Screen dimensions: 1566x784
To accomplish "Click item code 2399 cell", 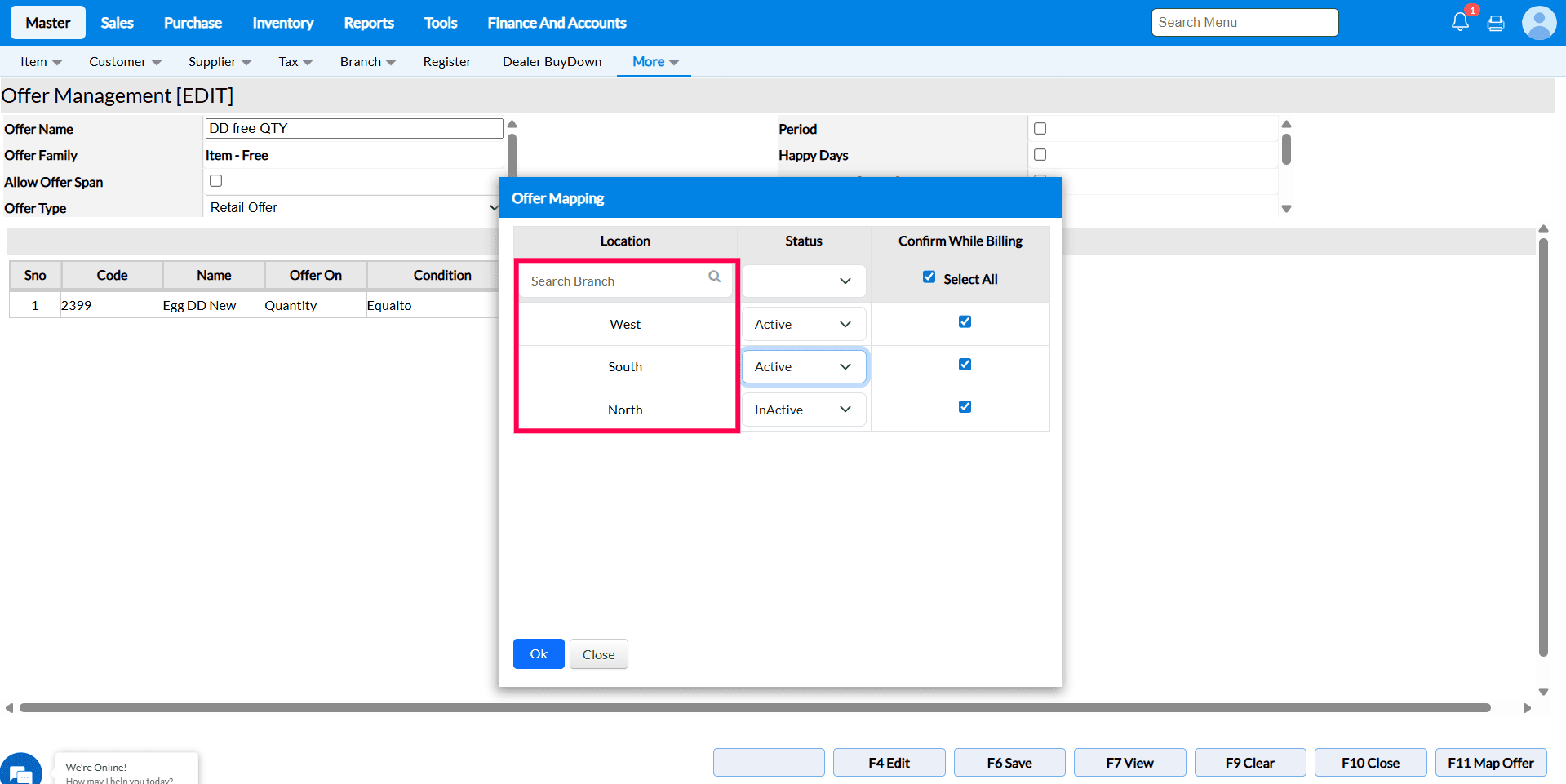I will click(112, 305).
